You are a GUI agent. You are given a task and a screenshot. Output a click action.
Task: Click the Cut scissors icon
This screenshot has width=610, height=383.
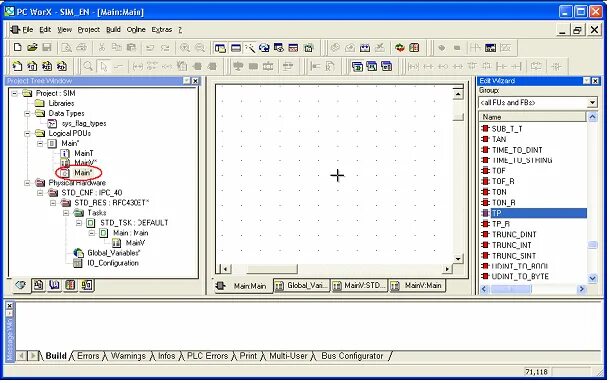tap(102, 47)
